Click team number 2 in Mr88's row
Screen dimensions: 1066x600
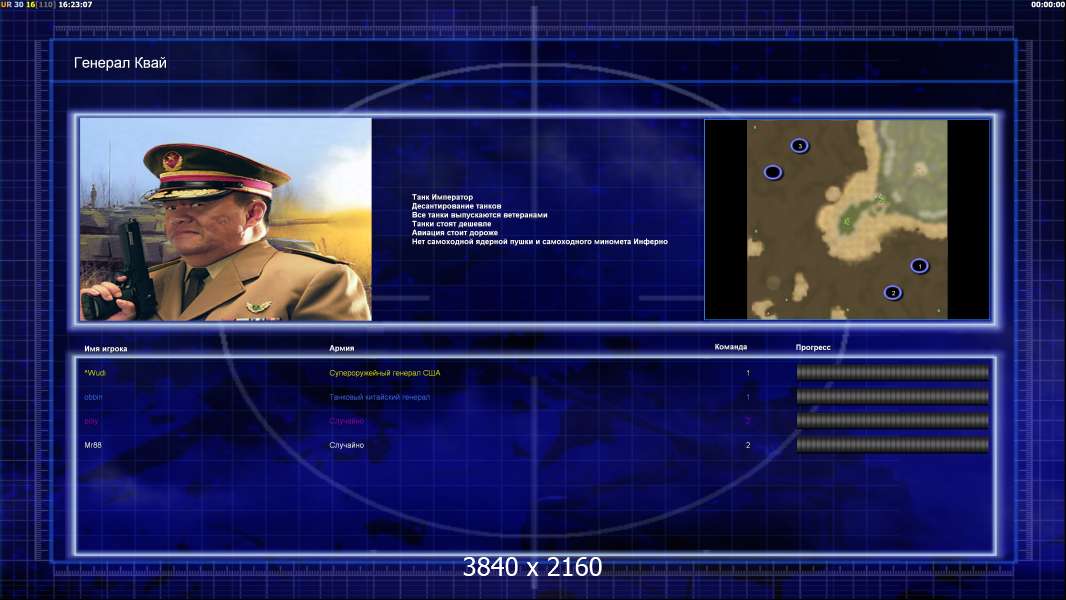[748, 445]
